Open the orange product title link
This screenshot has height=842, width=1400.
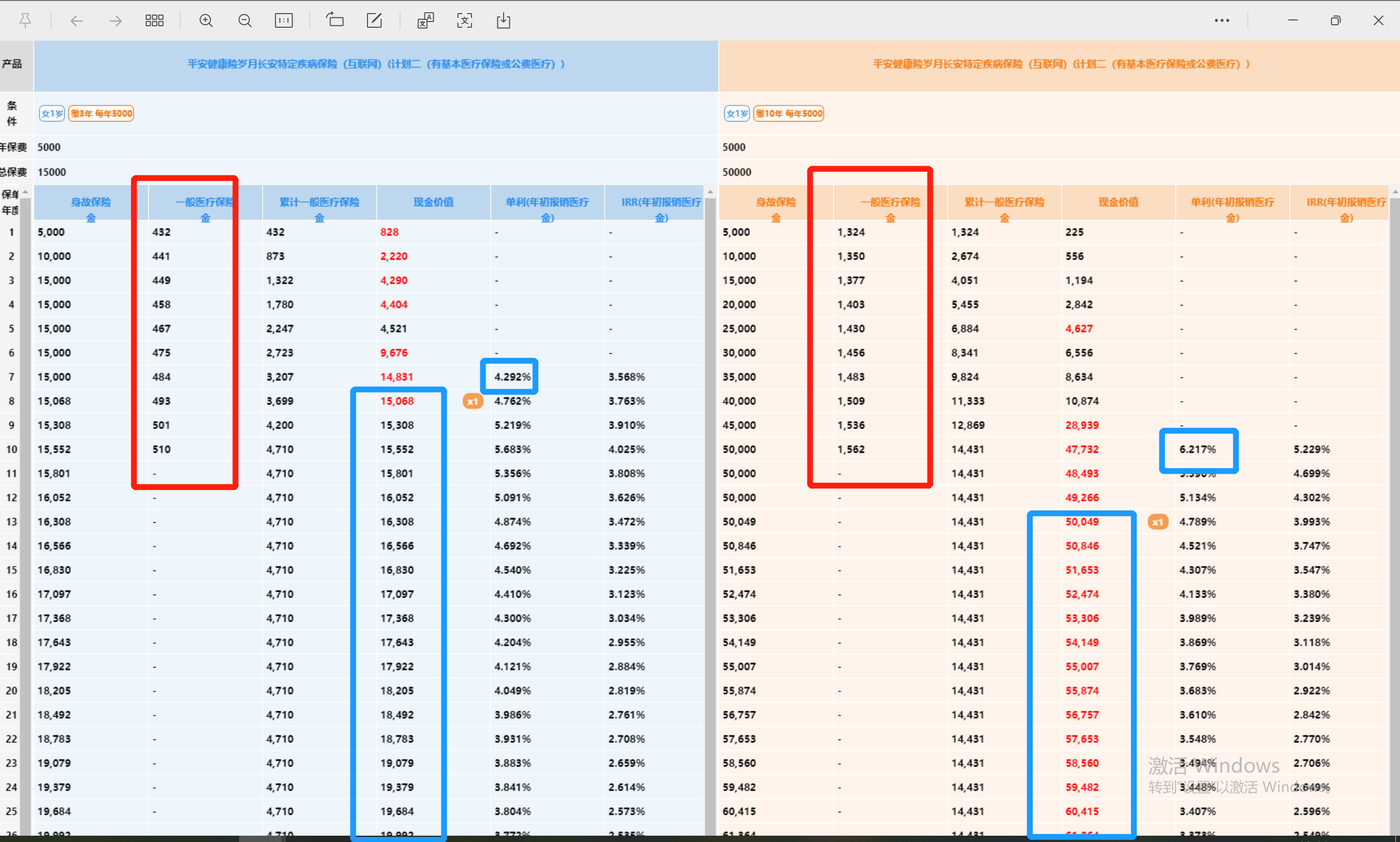click(1061, 64)
